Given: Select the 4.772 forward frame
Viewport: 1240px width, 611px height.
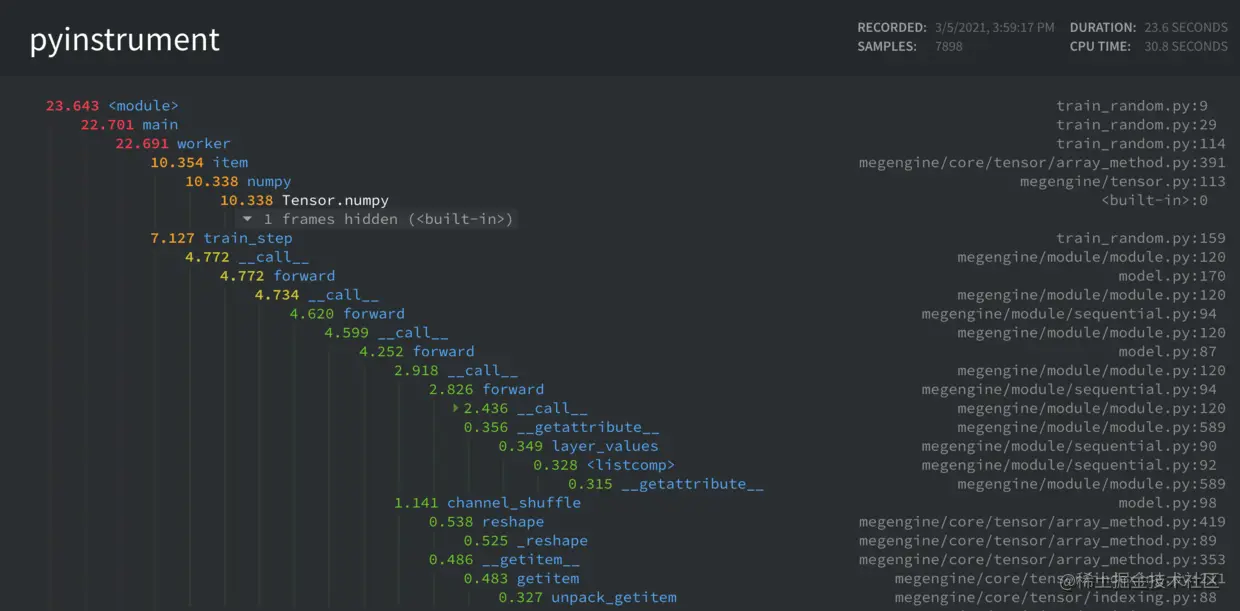Looking at the screenshot, I should pos(278,277).
